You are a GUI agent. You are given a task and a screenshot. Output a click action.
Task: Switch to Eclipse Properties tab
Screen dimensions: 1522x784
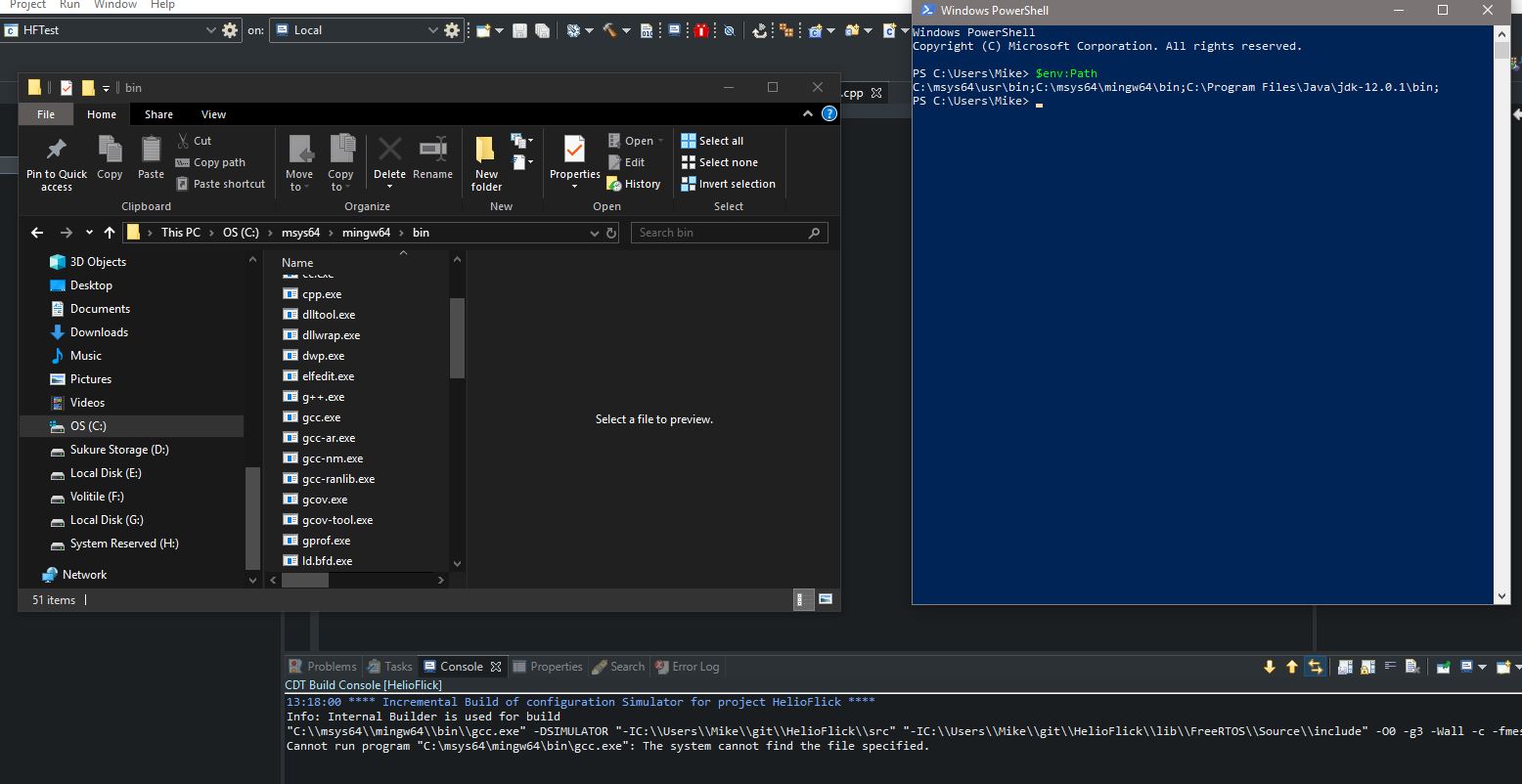[548, 667]
